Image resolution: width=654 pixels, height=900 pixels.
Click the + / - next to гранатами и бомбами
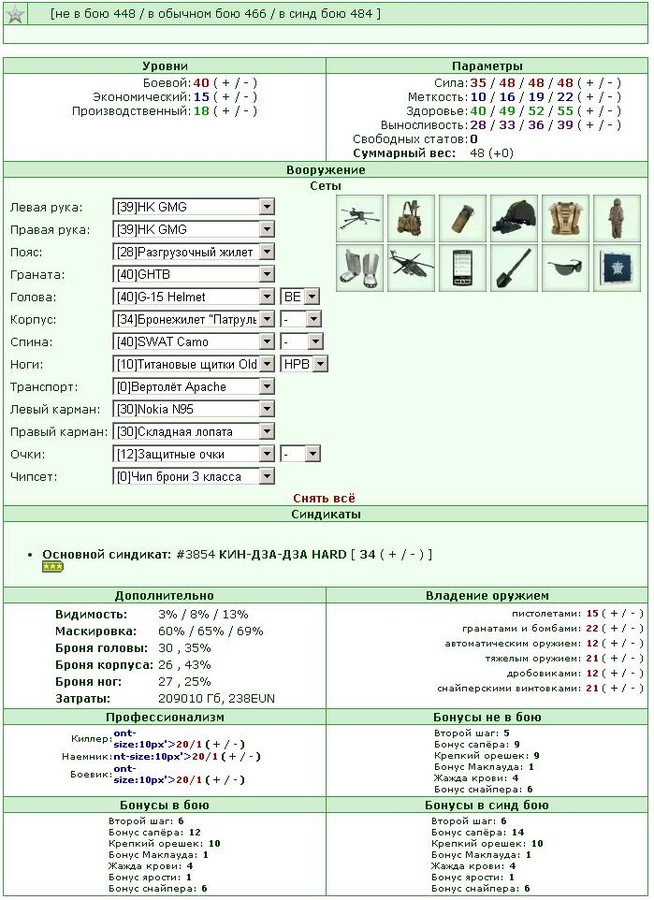623,628
